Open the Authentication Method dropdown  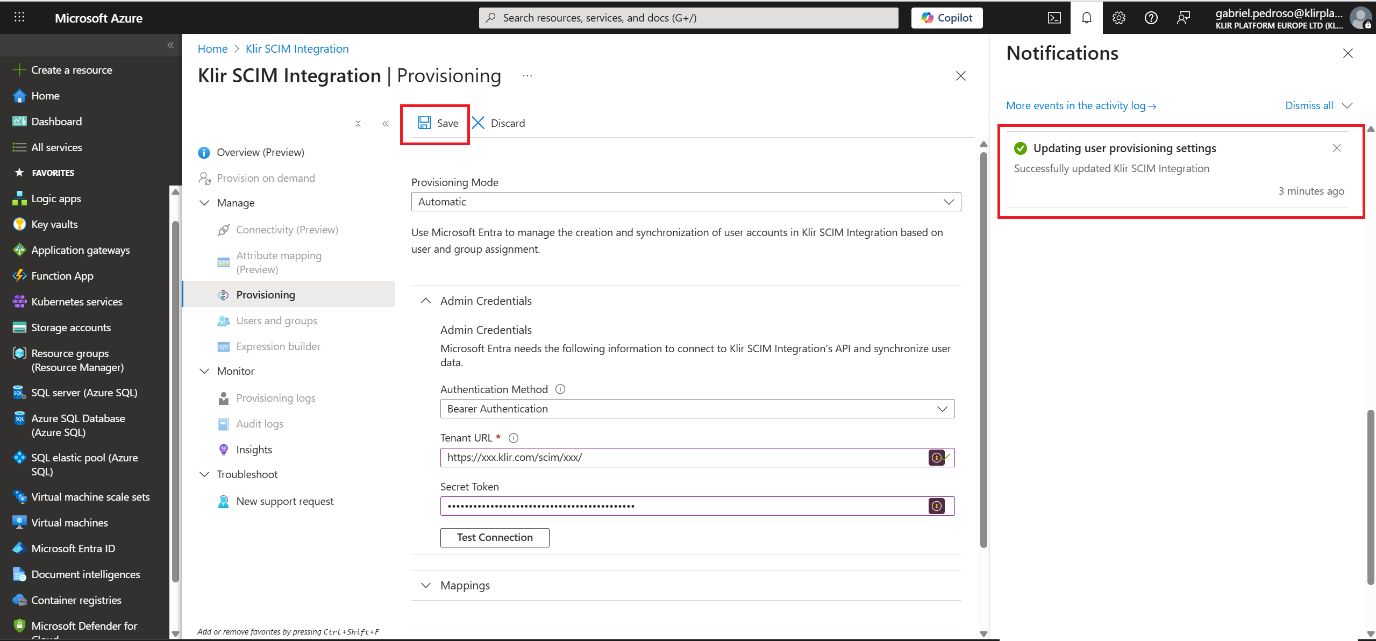(697, 409)
